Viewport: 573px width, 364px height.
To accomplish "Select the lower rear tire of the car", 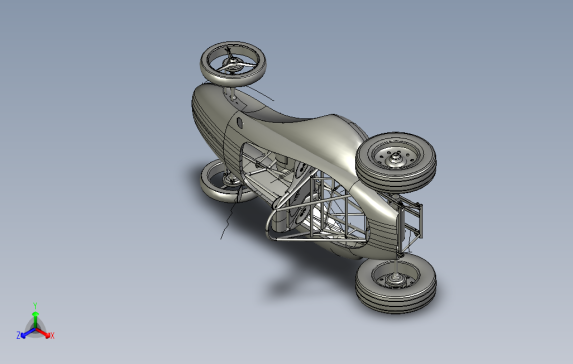I will coord(396,284).
